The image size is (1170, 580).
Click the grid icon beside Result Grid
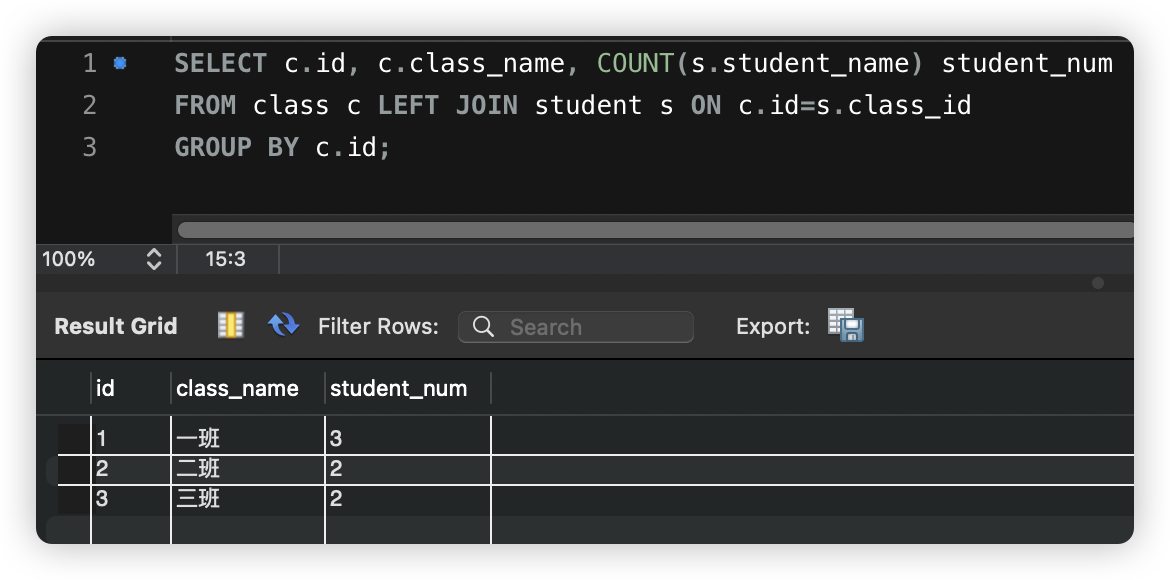[231, 325]
